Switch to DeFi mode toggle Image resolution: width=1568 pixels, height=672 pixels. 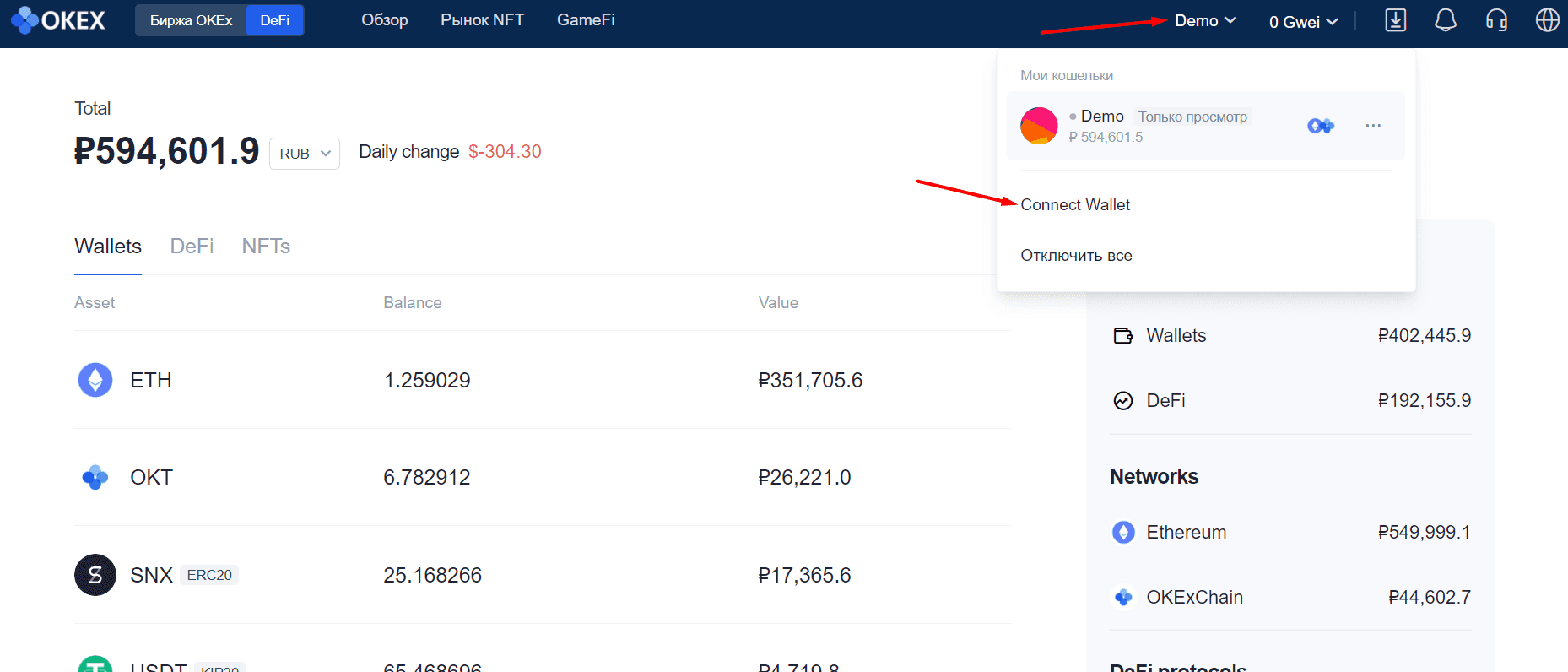click(275, 20)
